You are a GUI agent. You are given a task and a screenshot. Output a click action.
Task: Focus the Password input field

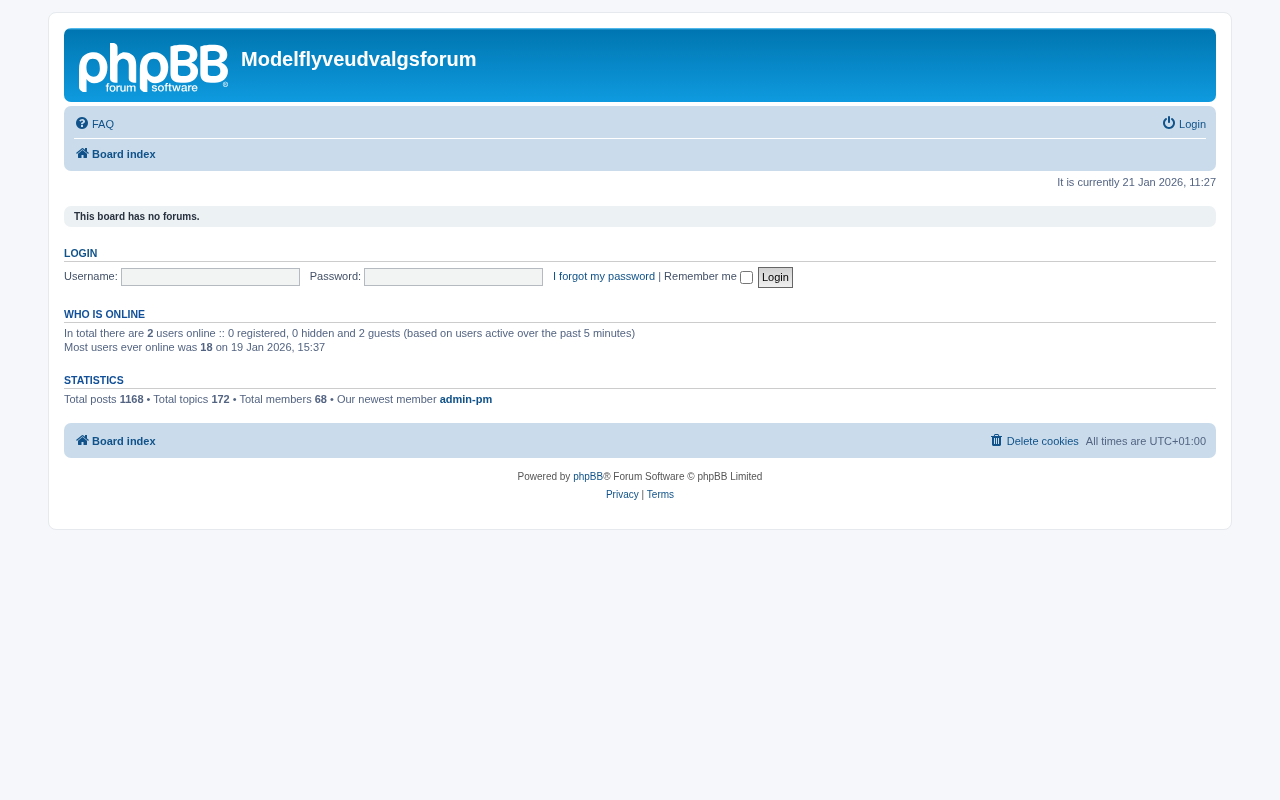453,277
